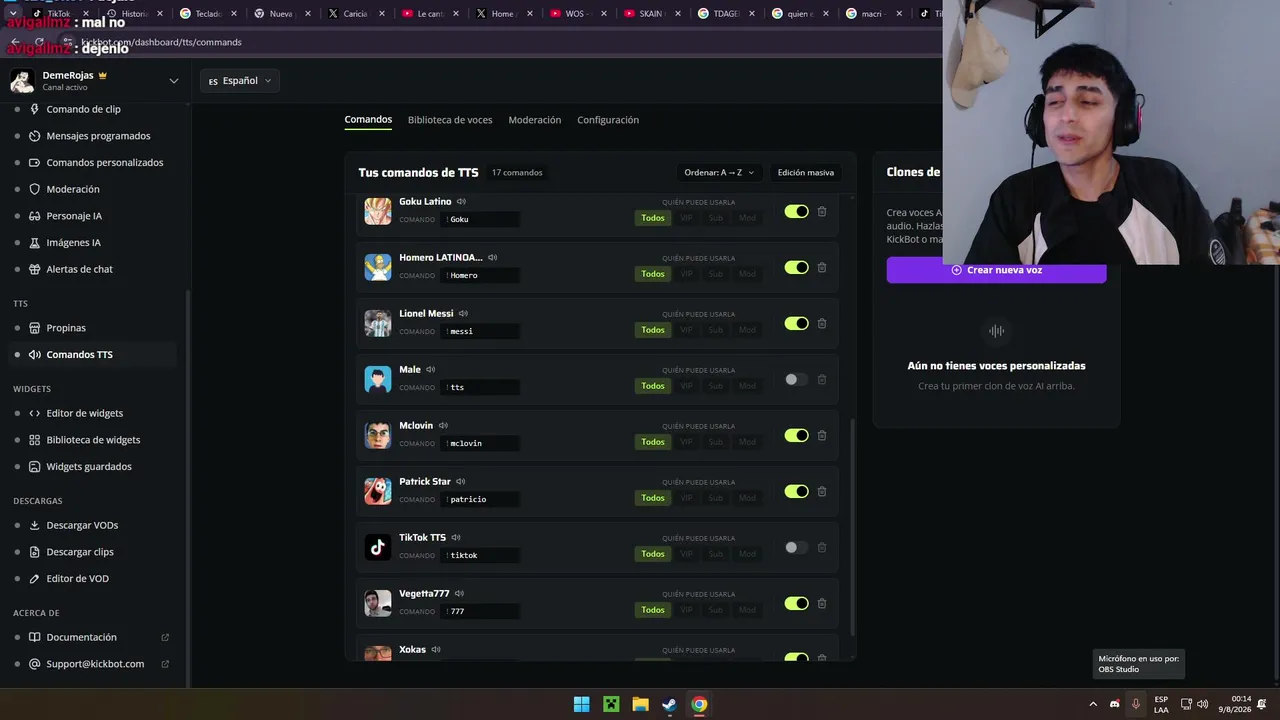This screenshot has height=720, width=1280.
Task: Disable the Mclovin command toggle
Action: coord(796,436)
